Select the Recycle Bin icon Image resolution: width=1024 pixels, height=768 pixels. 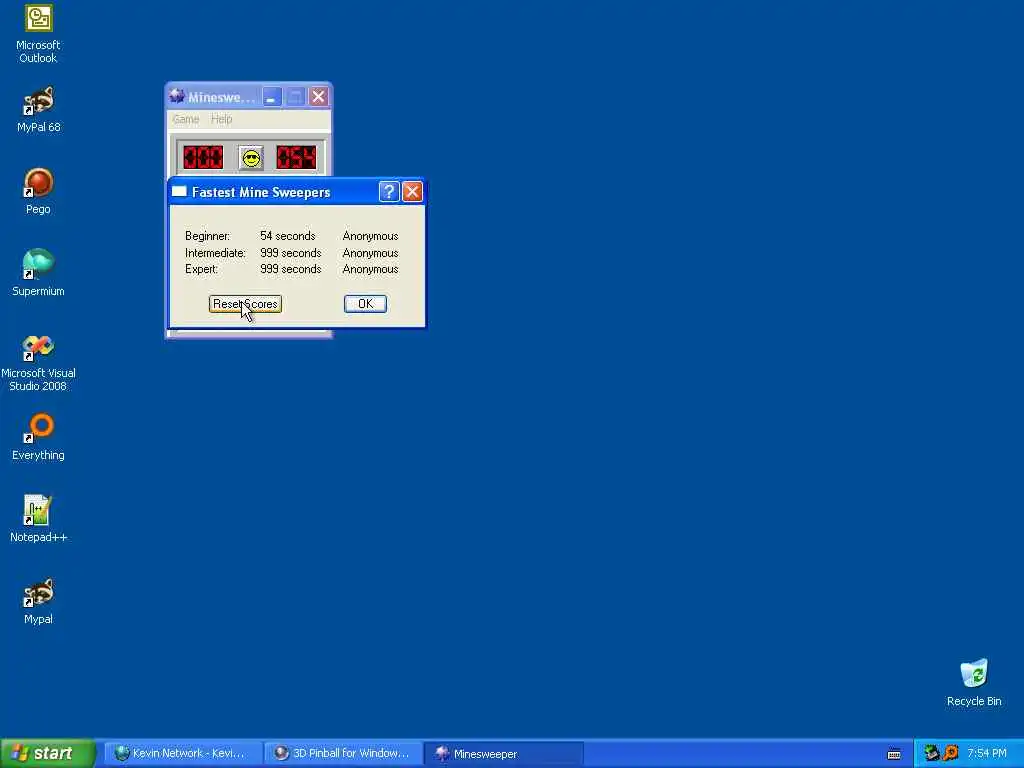click(x=974, y=683)
